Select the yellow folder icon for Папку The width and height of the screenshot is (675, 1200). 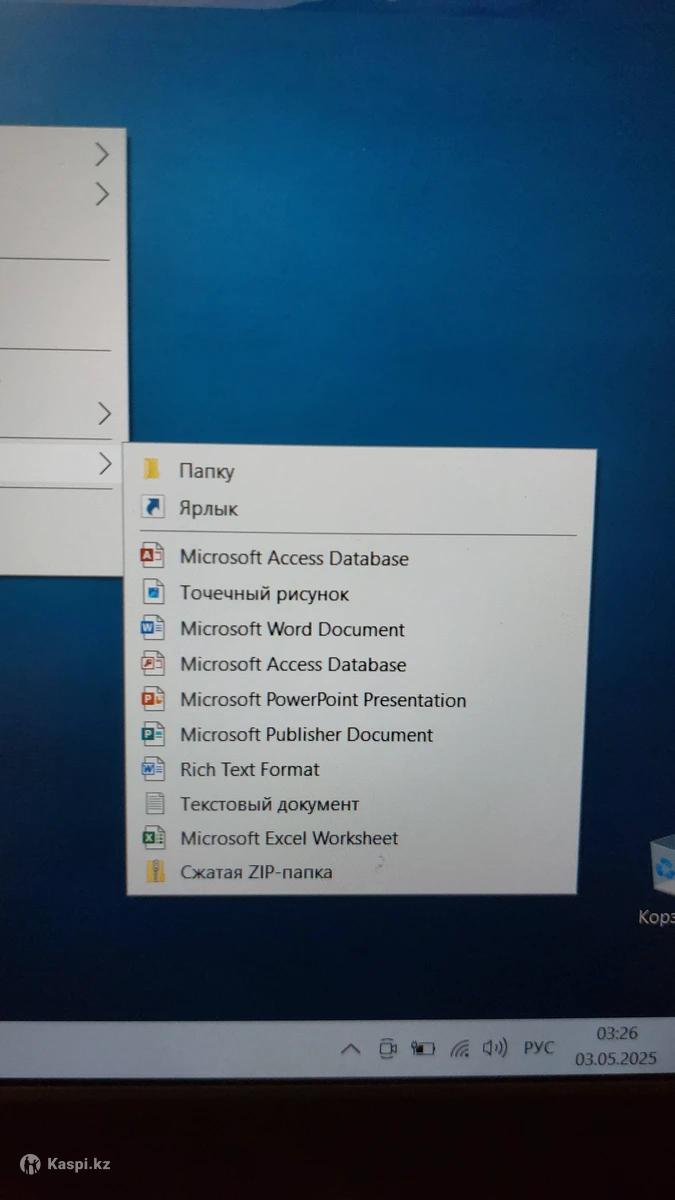pos(152,469)
